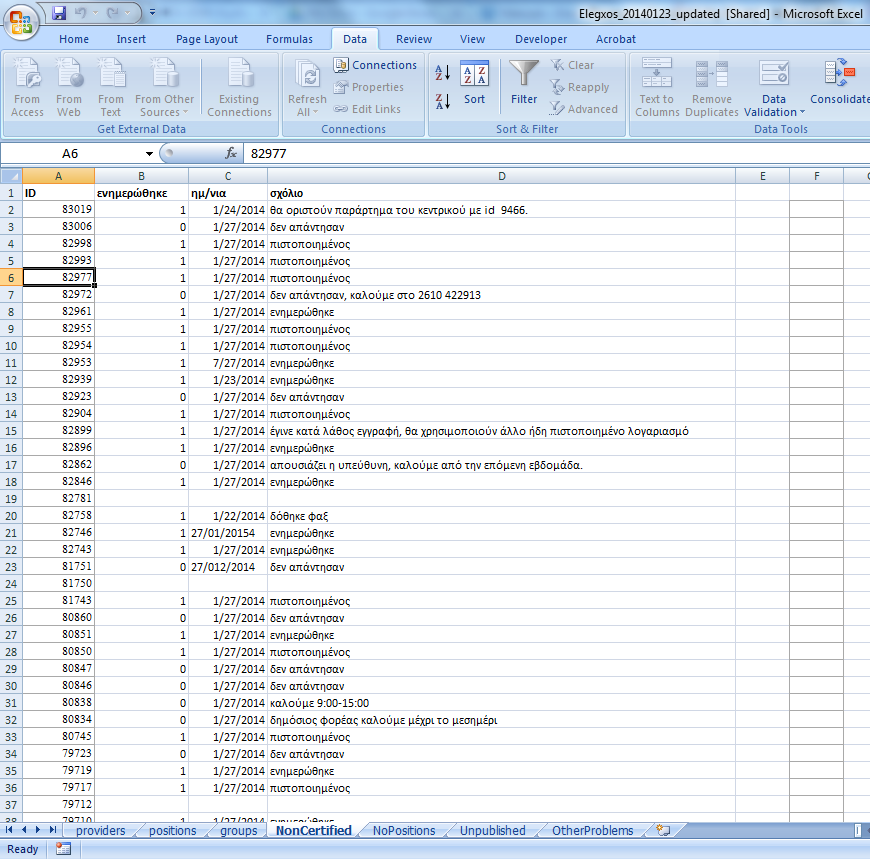This screenshot has height=859, width=870.
Task: Click Refresh All icon
Action: point(307,75)
